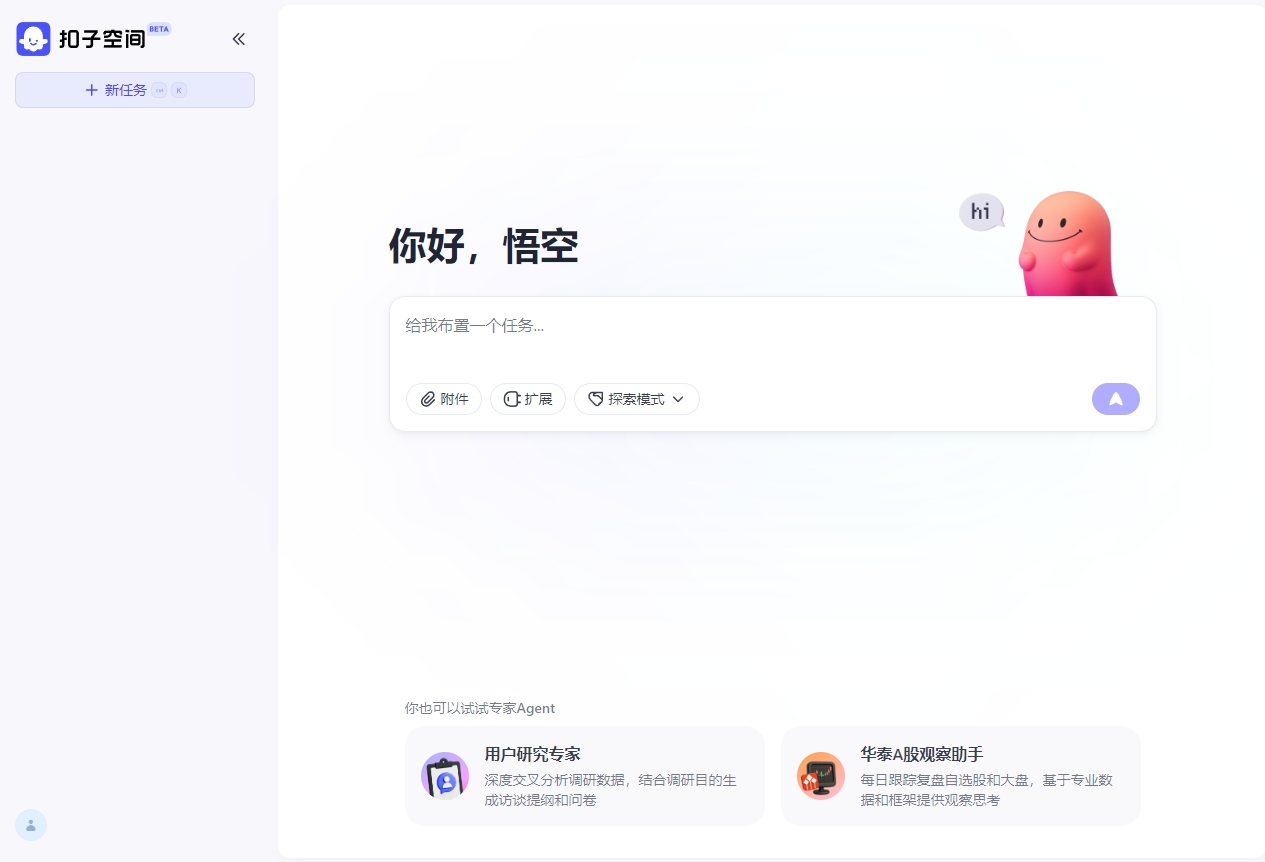Image resolution: width=1265 pixels, height=862 pixels.
Task: Click the tag icon beside 探索模式
Action: [596, 399]
